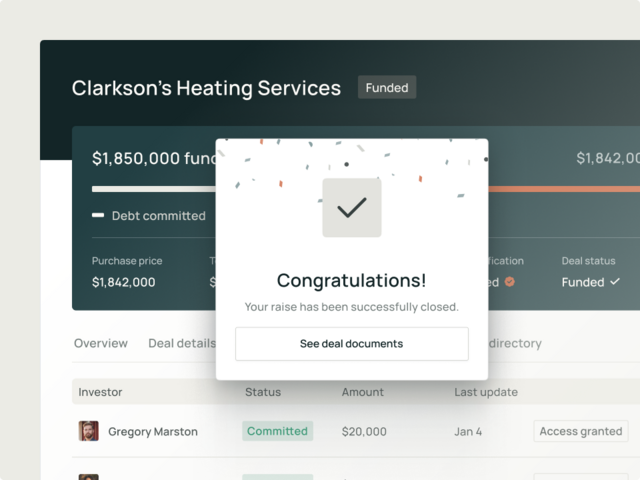The height and width of the screenshot is (480, 640).
Task: Sort by the Amount column header
Action: click(x=362, y=392)
